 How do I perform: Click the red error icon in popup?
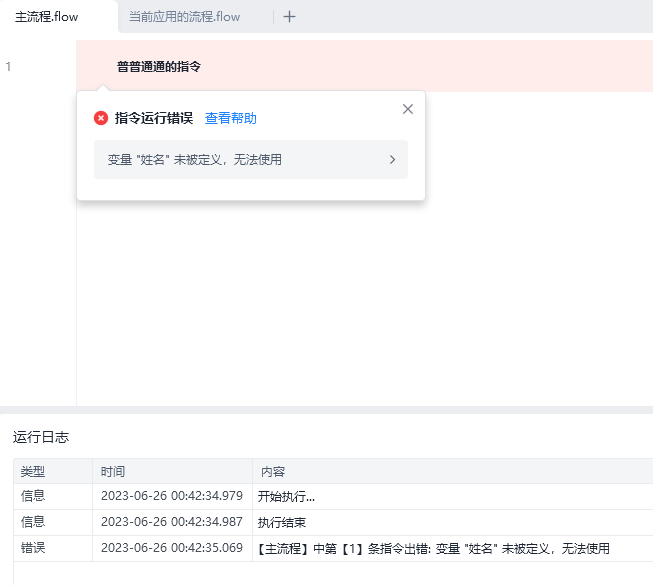coord(101,118)
